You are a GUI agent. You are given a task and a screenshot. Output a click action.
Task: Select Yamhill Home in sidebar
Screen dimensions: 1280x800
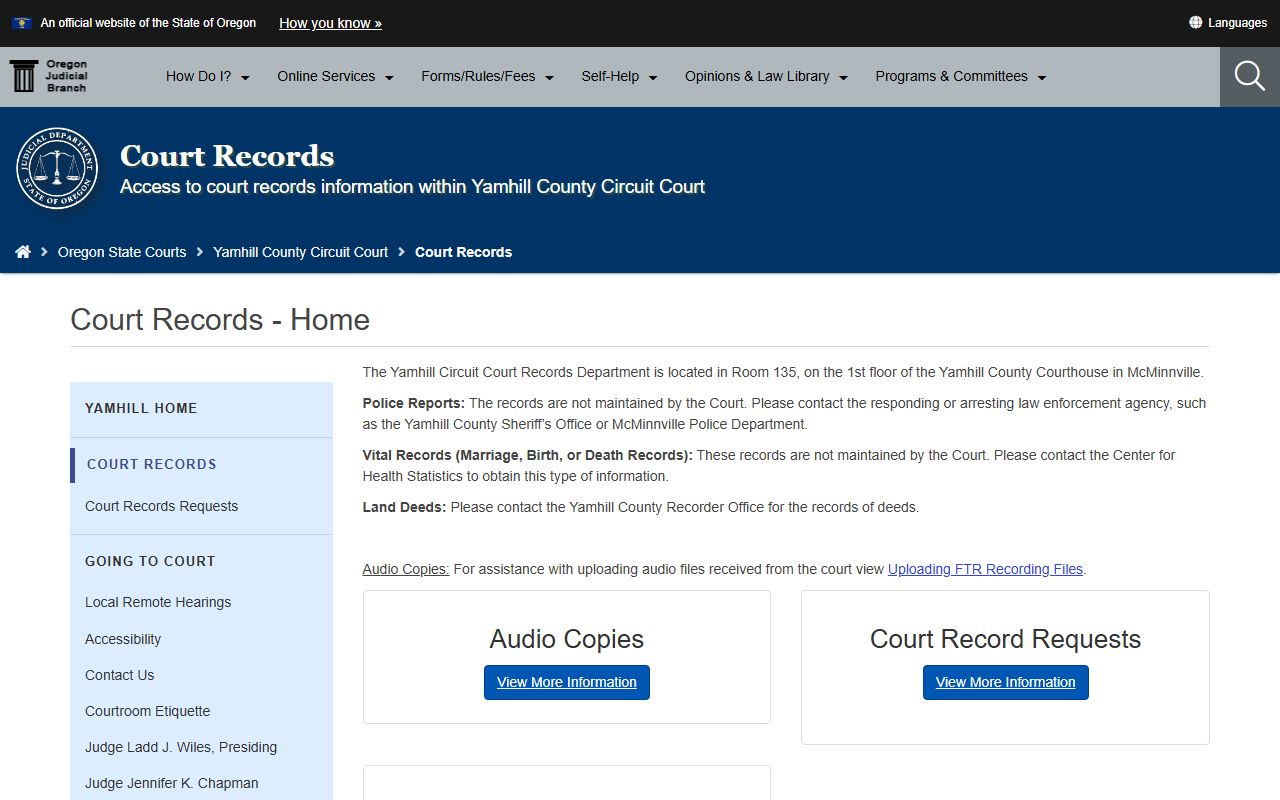pos(141,408)
